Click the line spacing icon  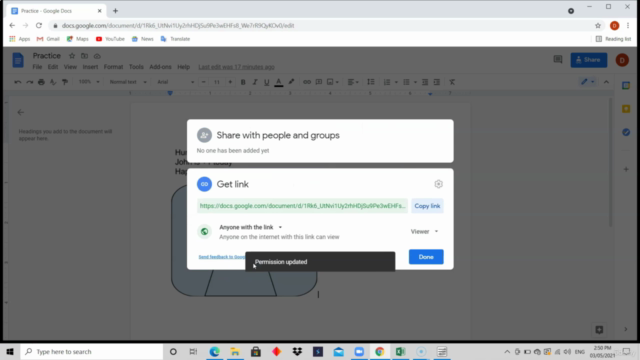click(x=371, y=82)
